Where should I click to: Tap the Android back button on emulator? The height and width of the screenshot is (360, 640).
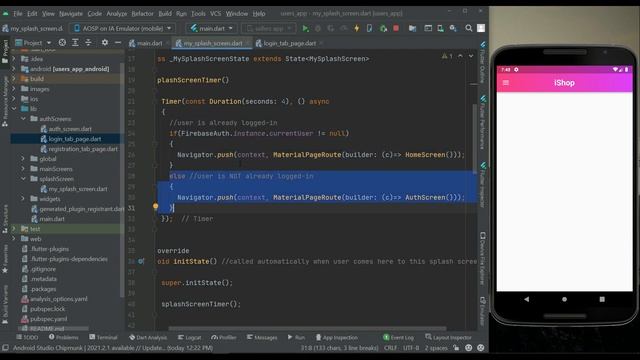coord(527,299)
